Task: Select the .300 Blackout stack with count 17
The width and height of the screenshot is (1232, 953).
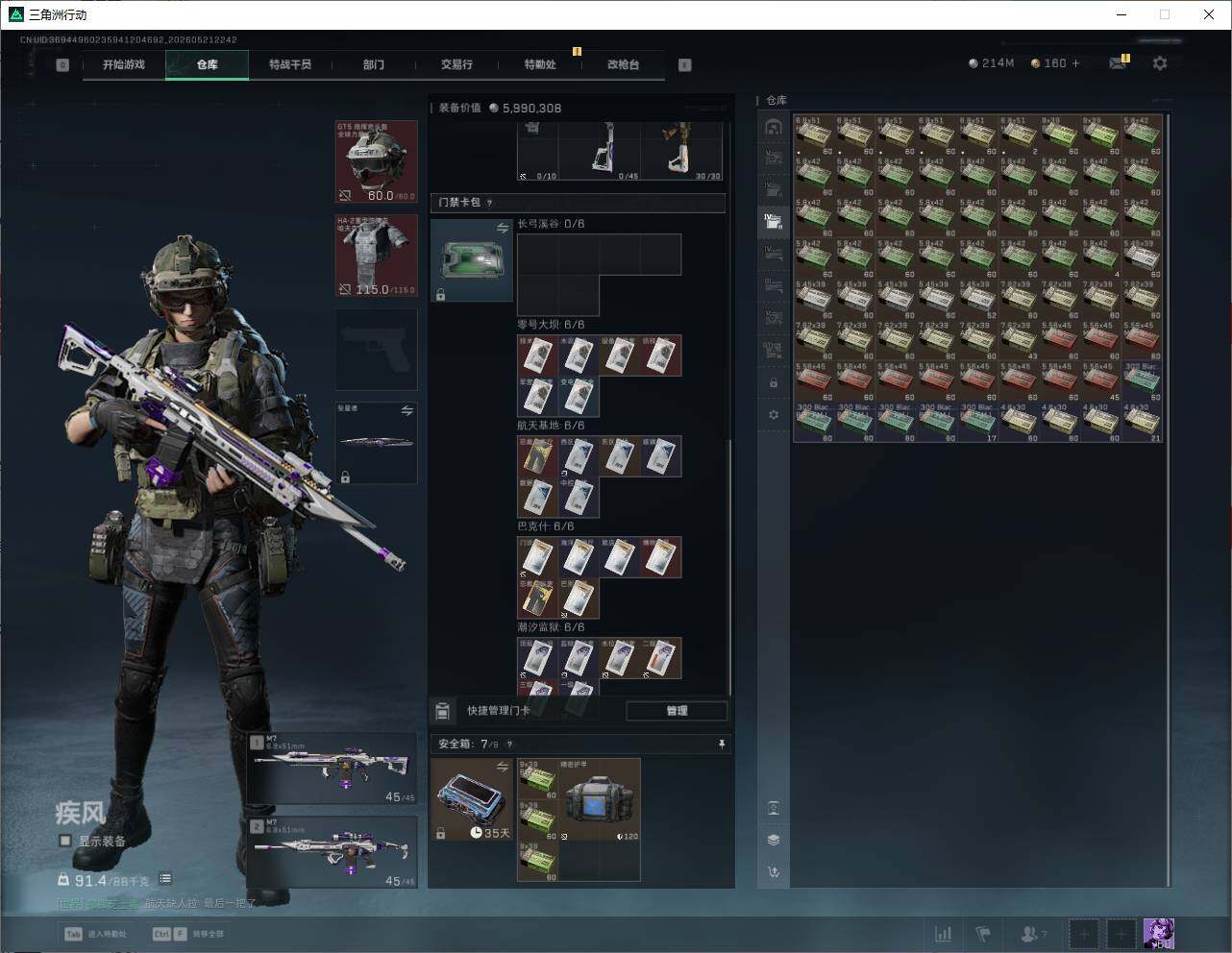Action: tap(978, 422)
